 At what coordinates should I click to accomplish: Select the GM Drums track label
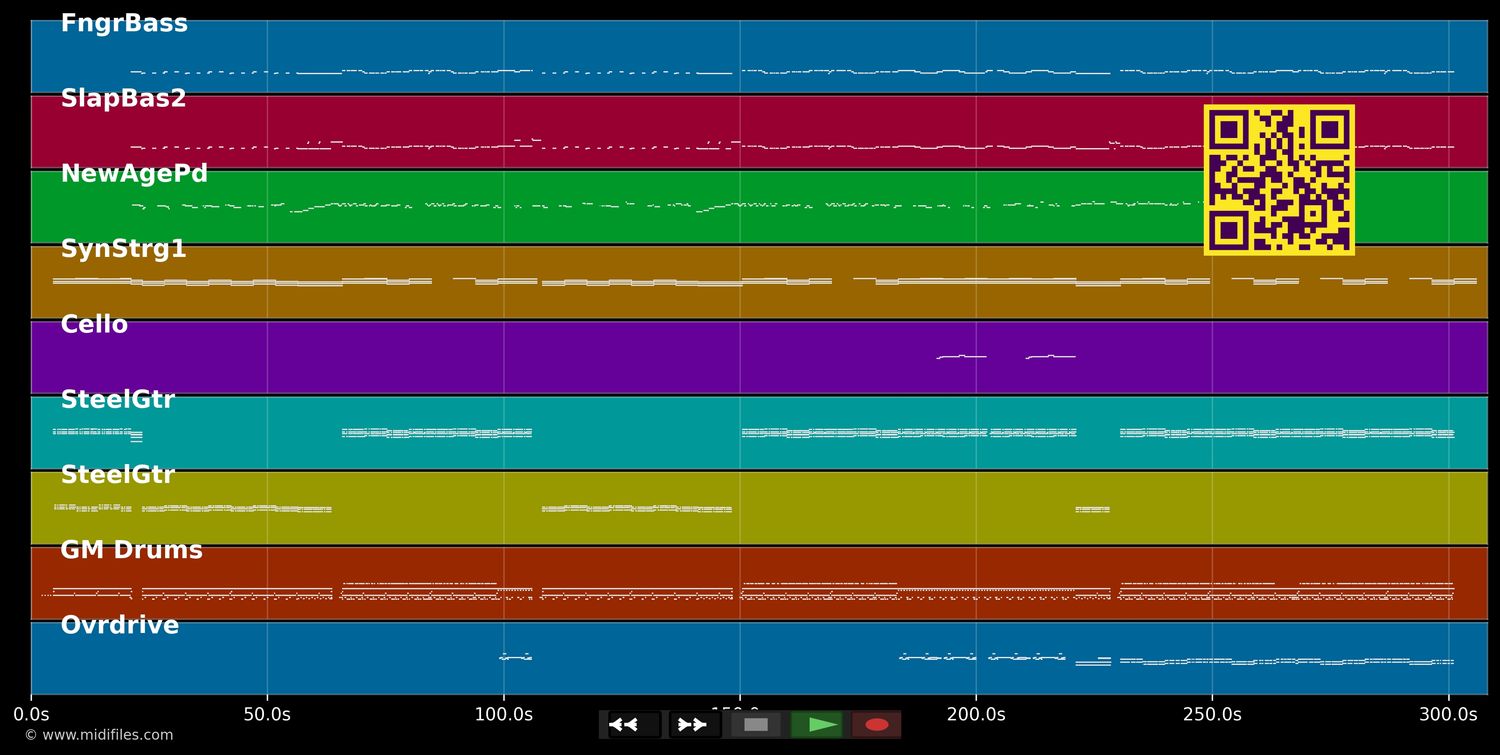[131, 550]
